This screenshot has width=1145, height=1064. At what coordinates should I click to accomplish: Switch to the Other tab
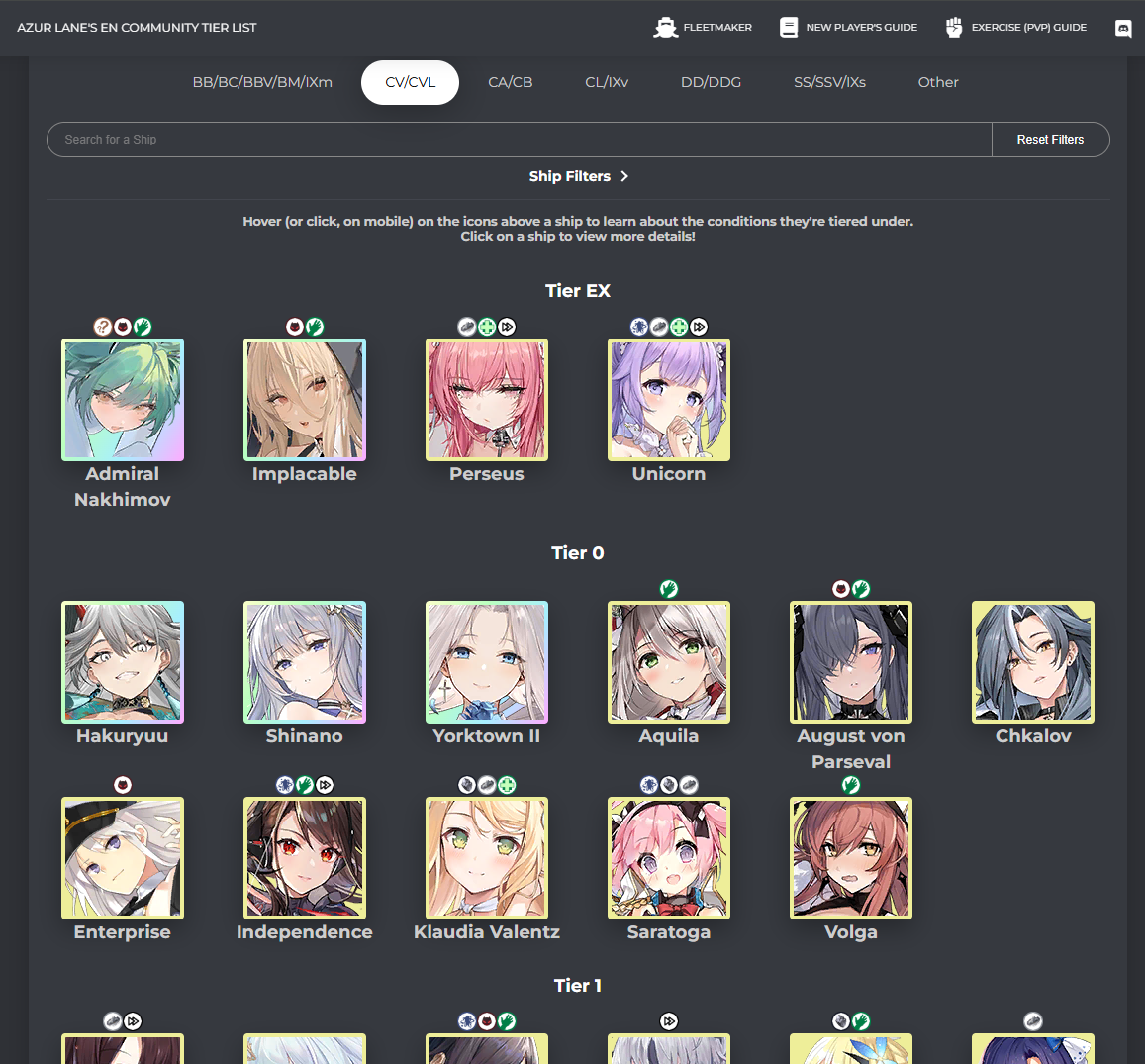pos(937,82)
